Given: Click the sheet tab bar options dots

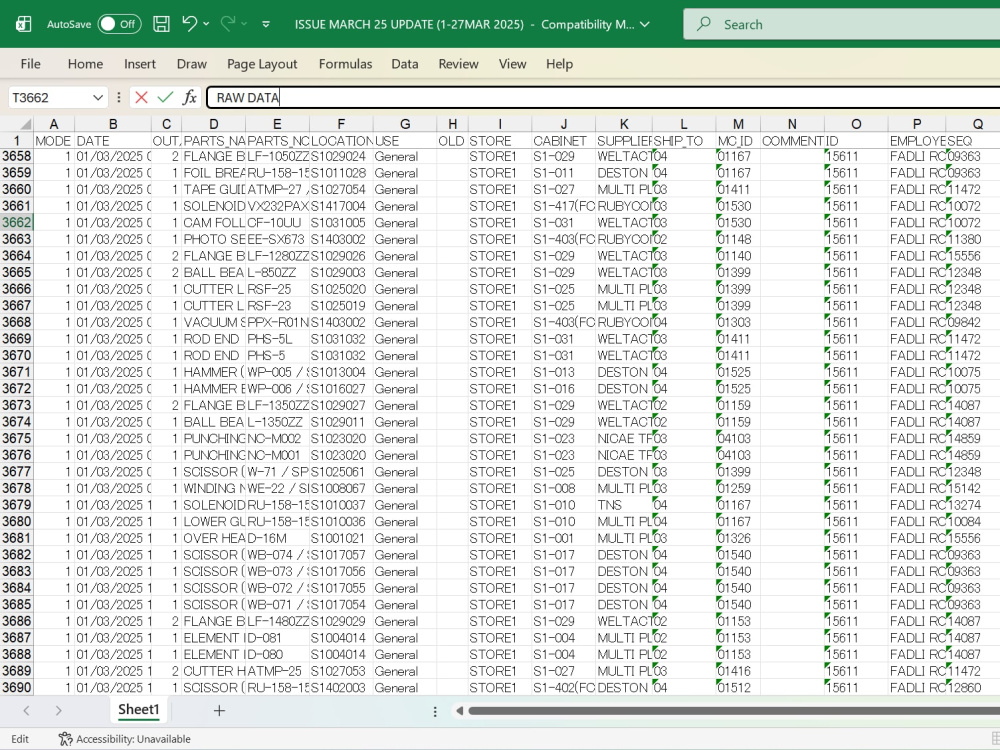Looking at the screenshot, I should click(435, 711).
